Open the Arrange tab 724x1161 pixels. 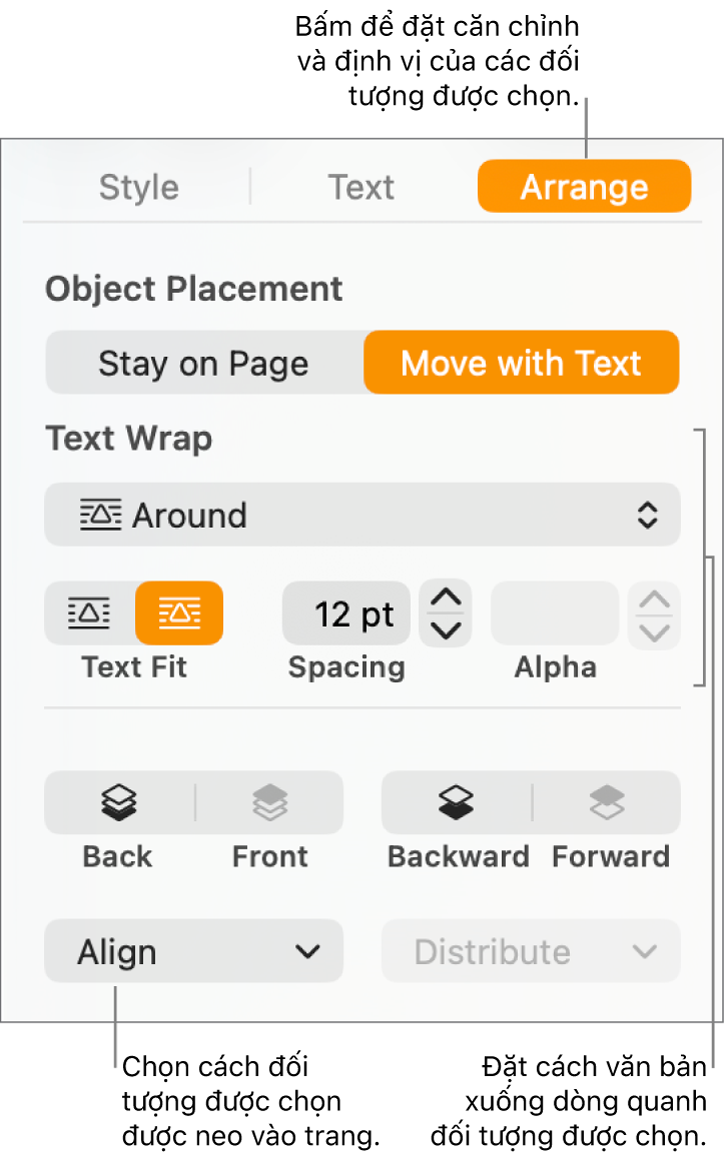pyautogui.click(x=584, y=187)
